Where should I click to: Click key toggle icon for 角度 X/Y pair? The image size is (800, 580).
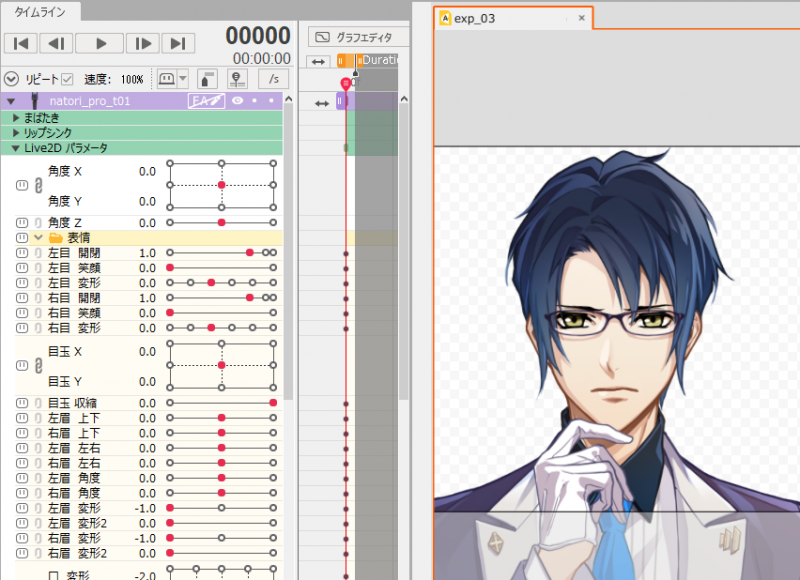tap(21, 186)
